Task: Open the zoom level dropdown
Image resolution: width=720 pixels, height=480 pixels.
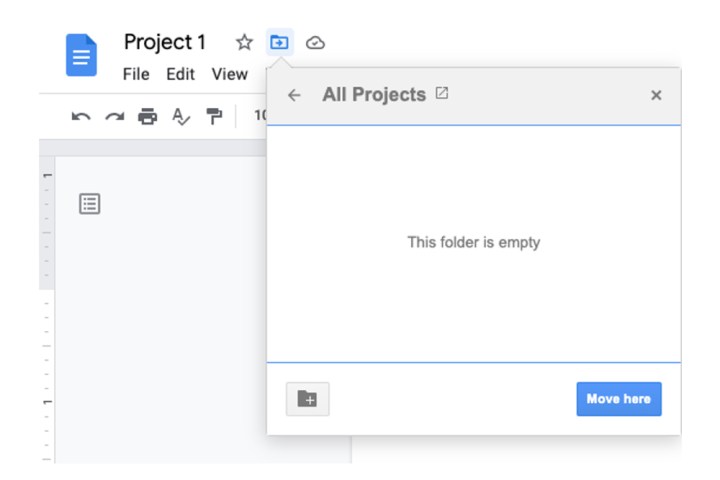Action: [x=259, y=116]
